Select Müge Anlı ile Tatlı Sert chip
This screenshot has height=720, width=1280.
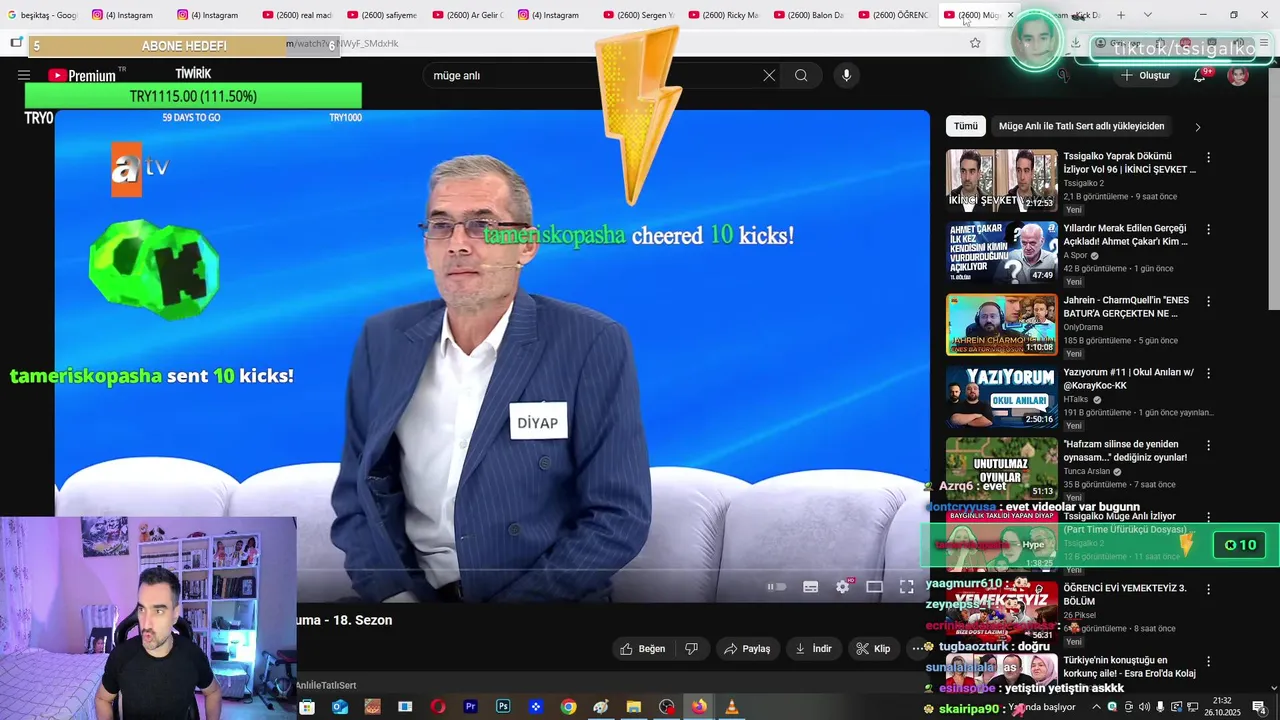coord(1081,126)
